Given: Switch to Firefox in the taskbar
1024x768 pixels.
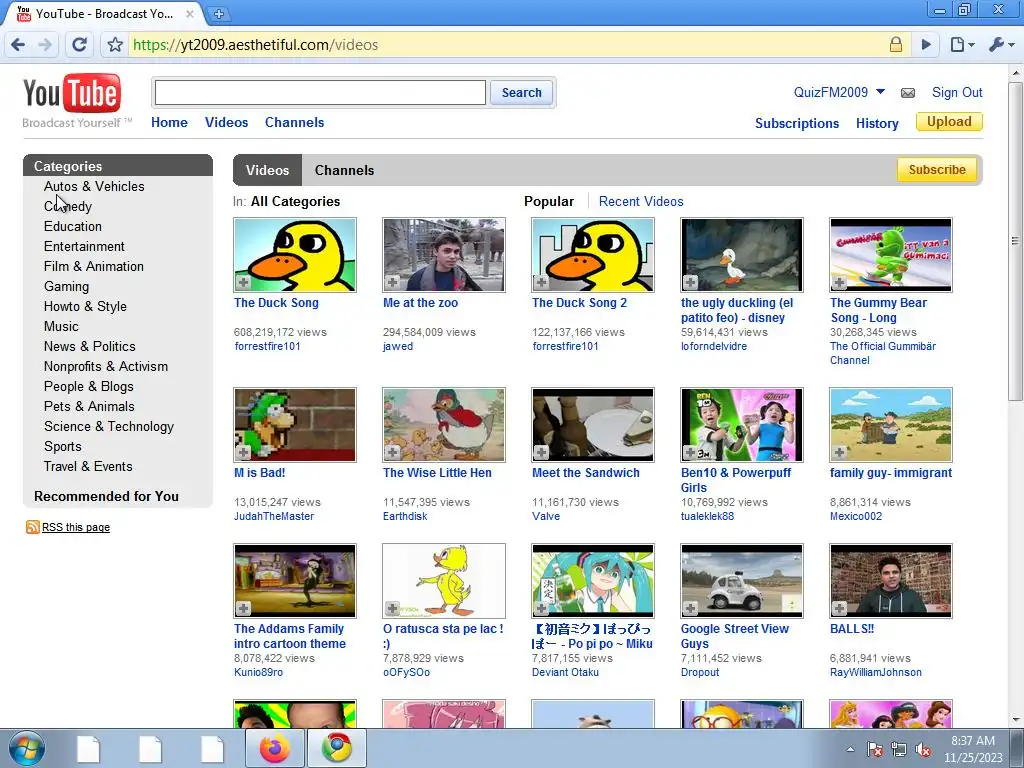Looking at the screenshot, I should click(x=274, y=748).
